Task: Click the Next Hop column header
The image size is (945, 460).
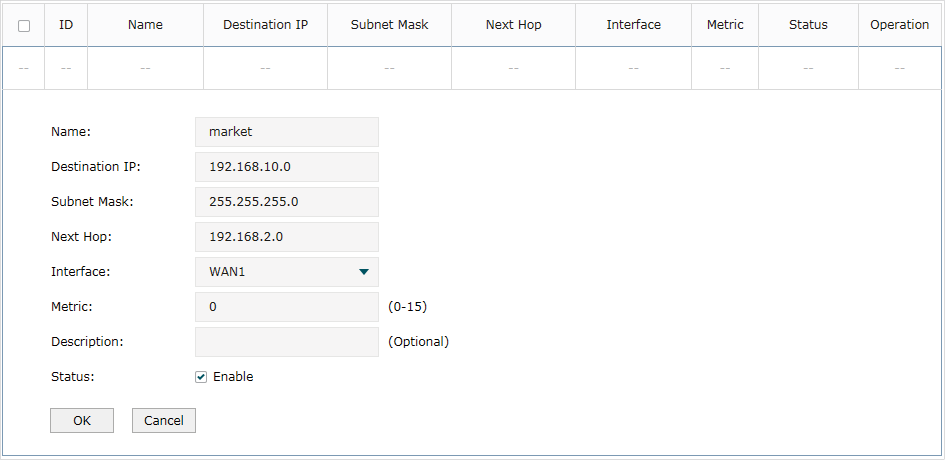Action: (x=513, y=25)
